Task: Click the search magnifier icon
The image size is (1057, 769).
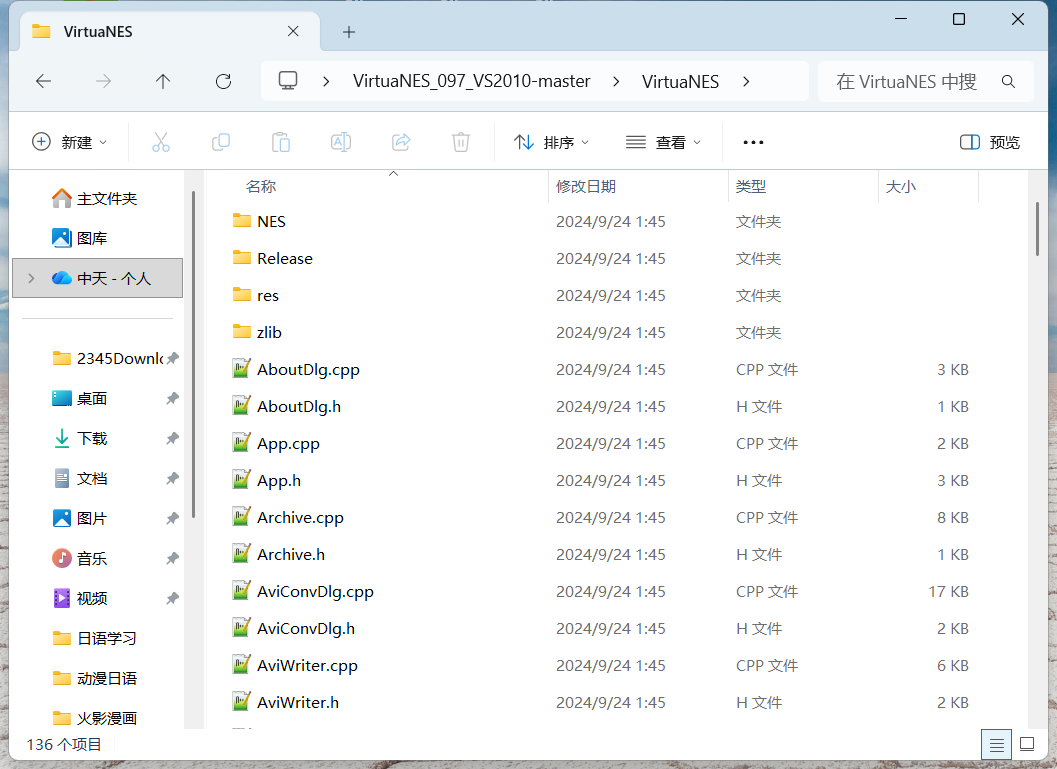Action: [x=1008, y=82]
